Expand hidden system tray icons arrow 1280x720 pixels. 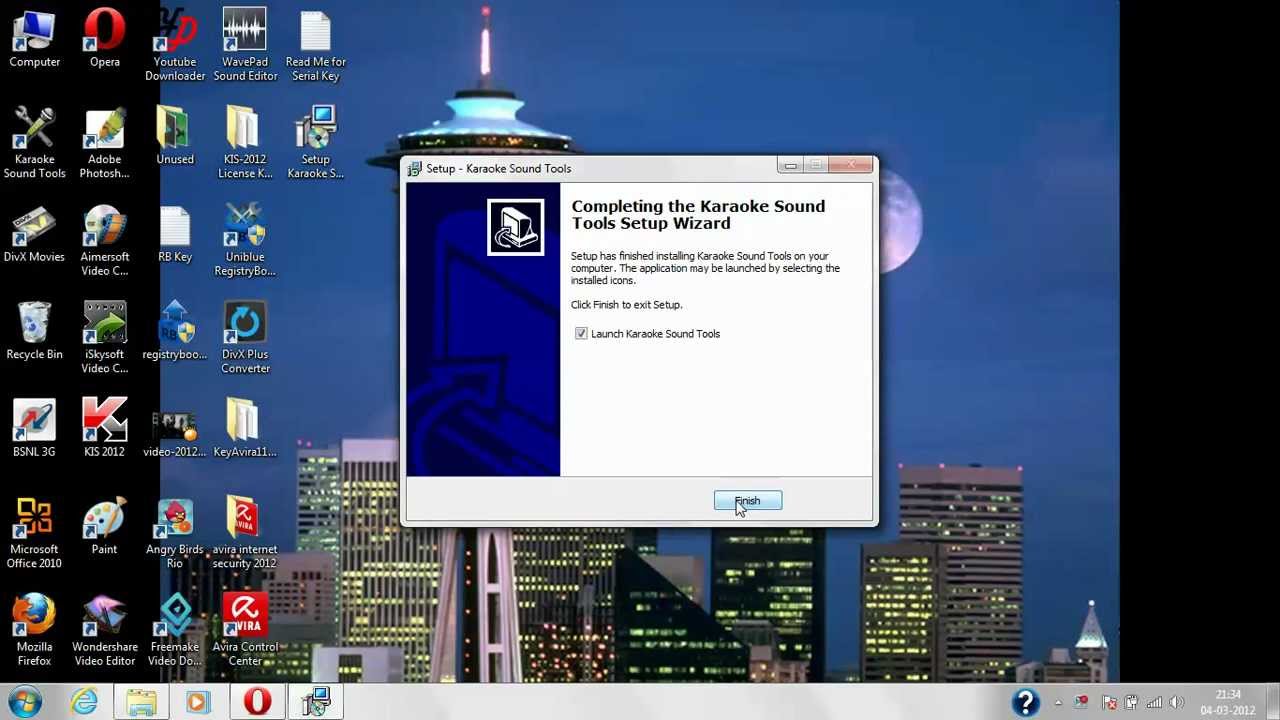tap(1059, 703)
